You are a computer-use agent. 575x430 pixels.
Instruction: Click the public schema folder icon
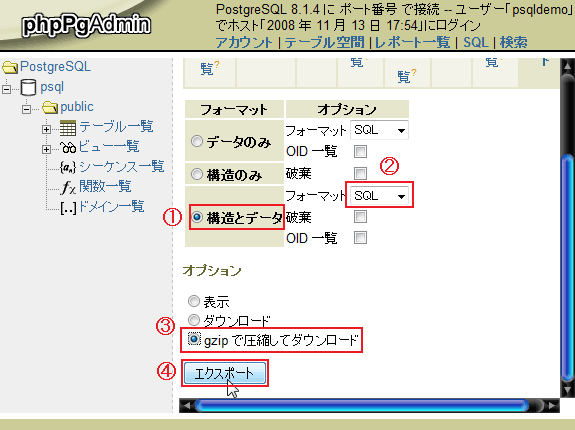coord(50,107)
